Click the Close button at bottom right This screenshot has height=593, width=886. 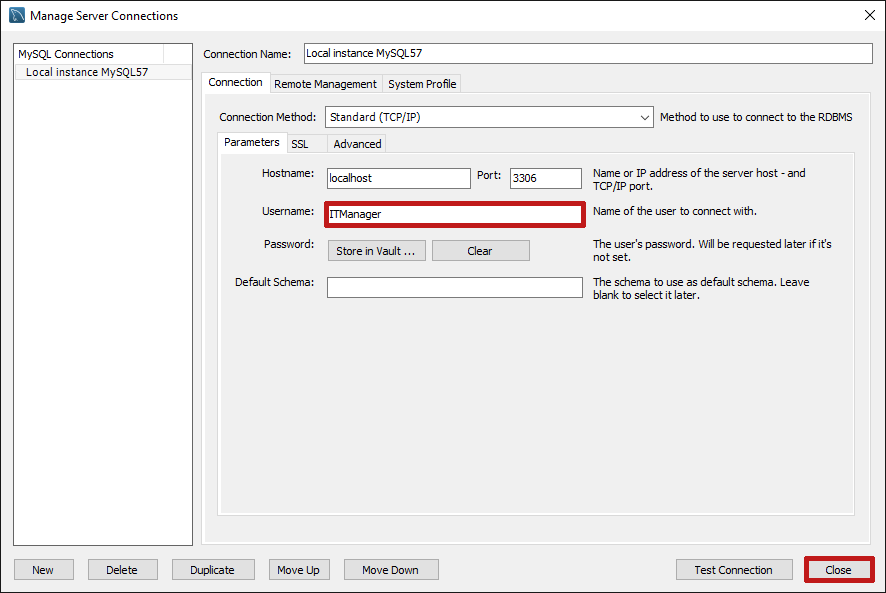(838, 570)
